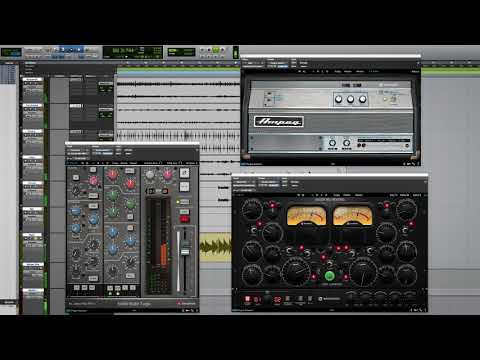Click the right VU meter on the compressor
This screenshot has height=360, width=480.
352,216
